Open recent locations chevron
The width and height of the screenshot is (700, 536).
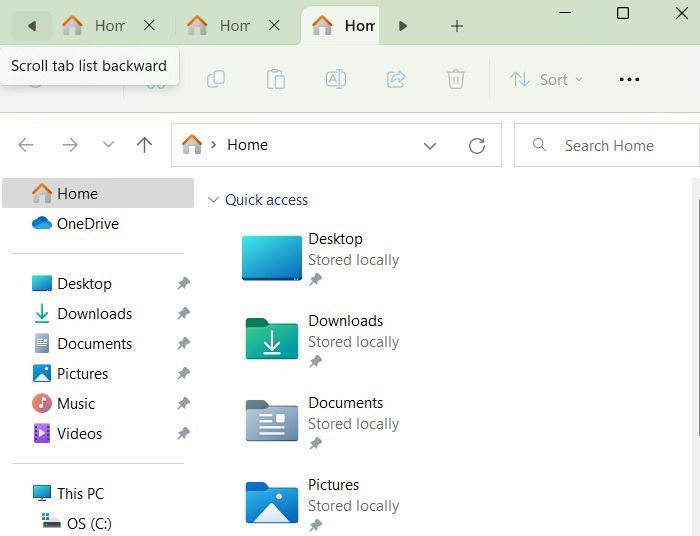point(108,144)
